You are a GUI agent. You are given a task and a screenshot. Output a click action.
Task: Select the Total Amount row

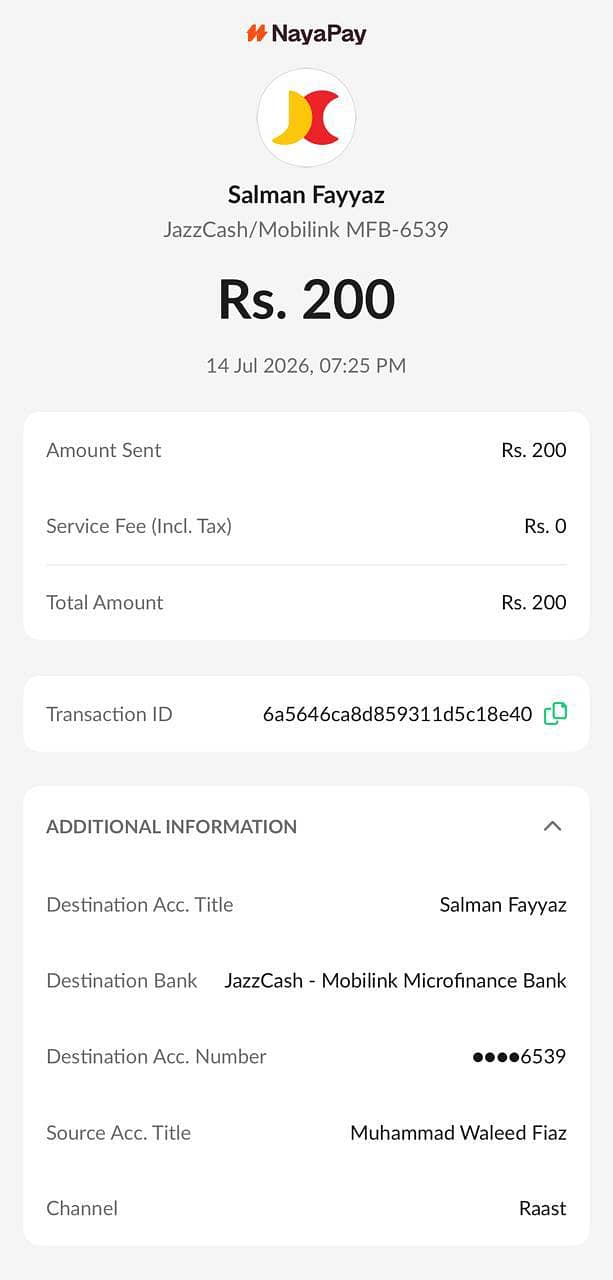[306, 602]
